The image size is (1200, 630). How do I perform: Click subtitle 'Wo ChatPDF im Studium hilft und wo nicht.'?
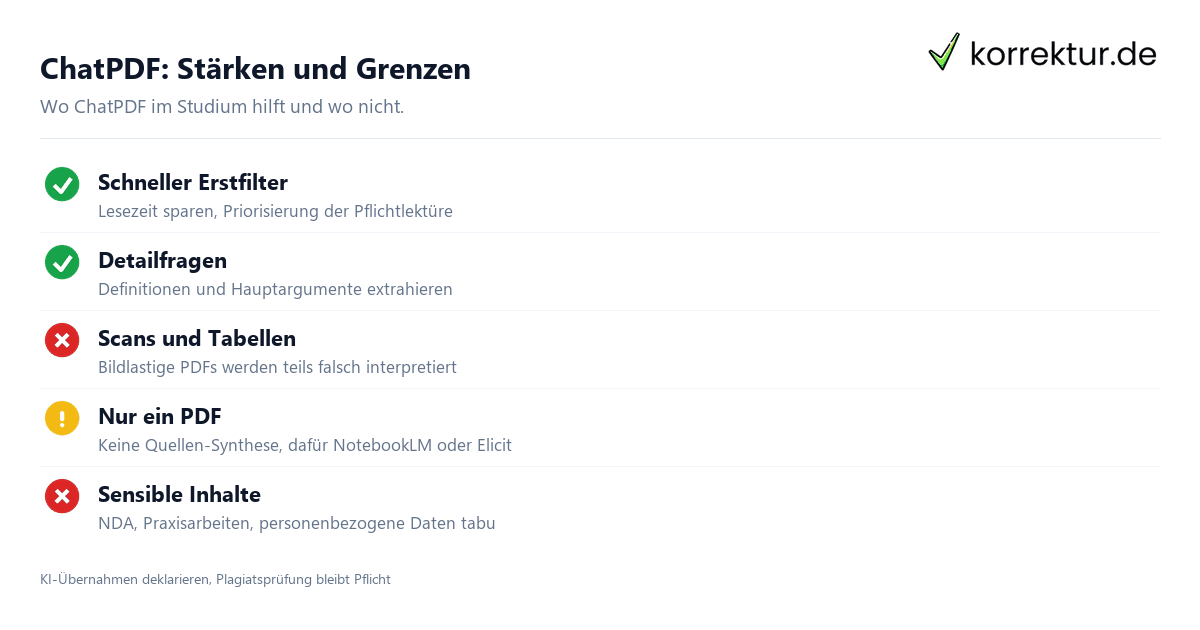(x=222, y=106)
